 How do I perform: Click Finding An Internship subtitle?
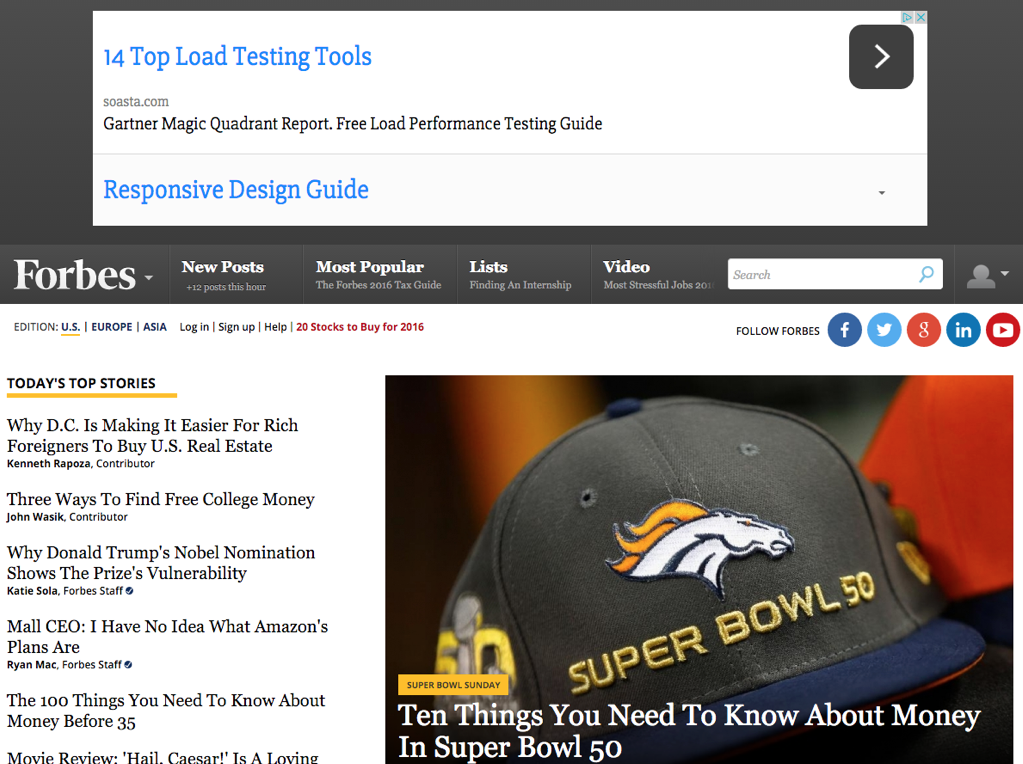(520, 285)
